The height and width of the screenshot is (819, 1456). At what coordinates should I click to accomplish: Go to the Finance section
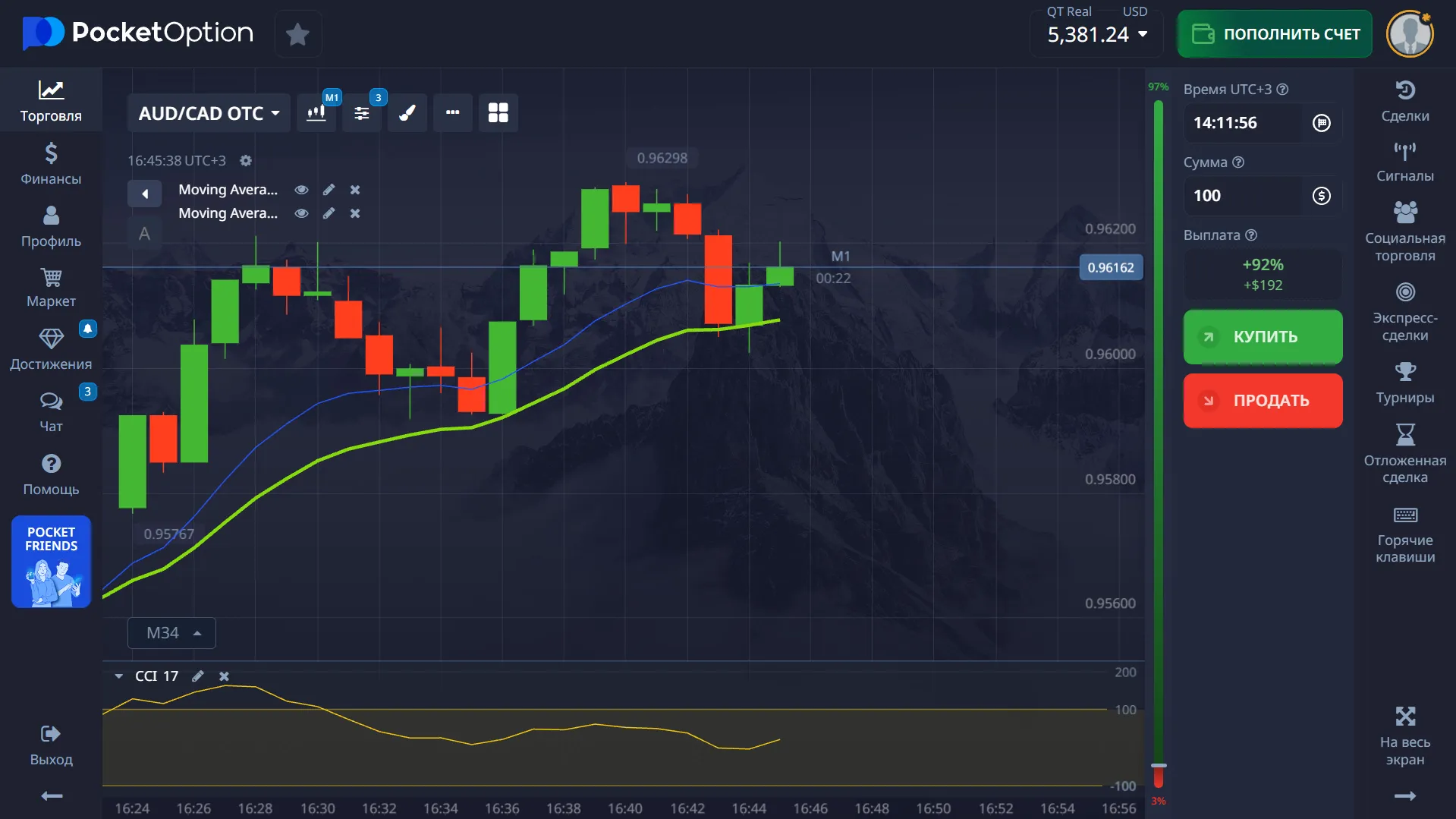click(x=51, y=164)
